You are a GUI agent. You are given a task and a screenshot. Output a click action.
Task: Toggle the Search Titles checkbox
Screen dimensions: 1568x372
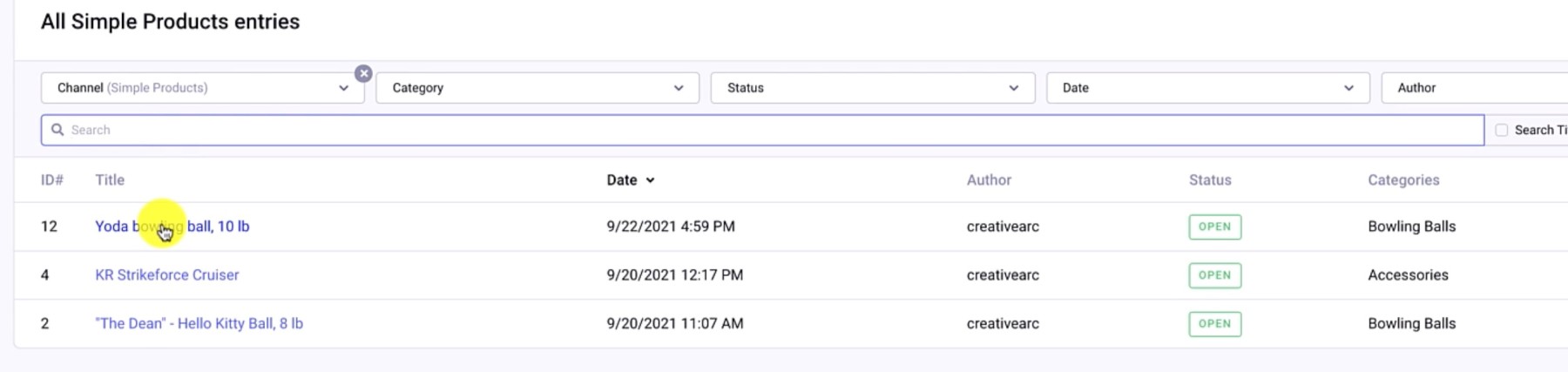1502,130
